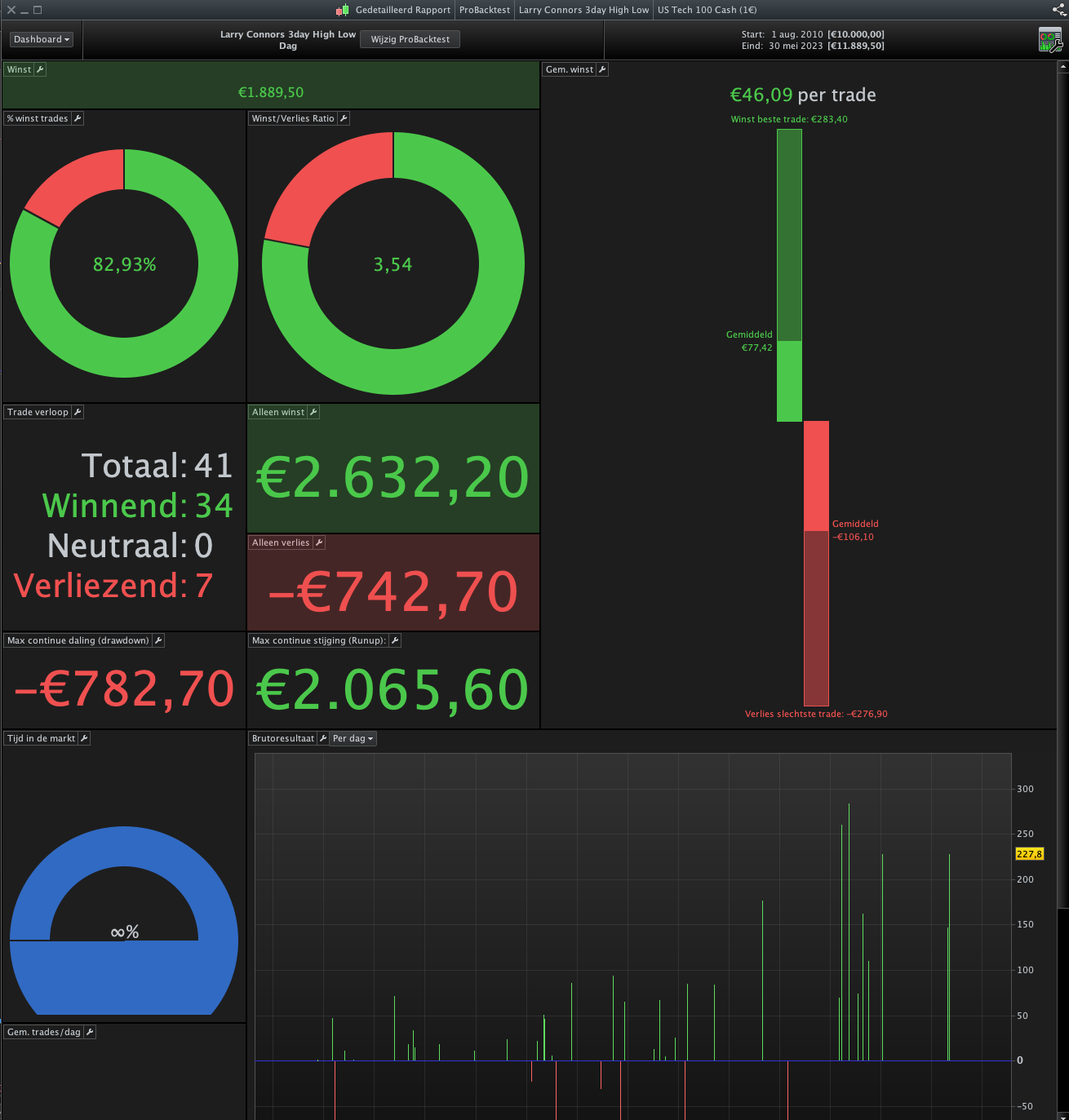
Task: Click the Brutoresultaat wrench icon
Action: (x=323, y=738)
